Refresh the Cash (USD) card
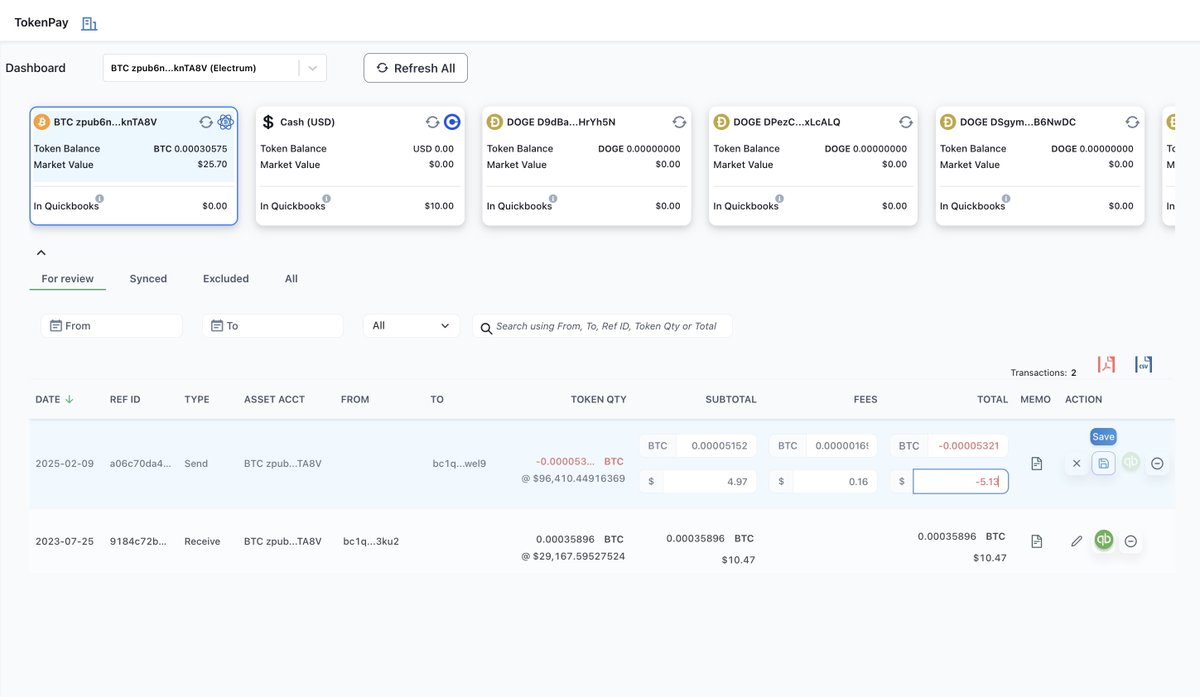The image size is (1200, 697). point(432,122)
